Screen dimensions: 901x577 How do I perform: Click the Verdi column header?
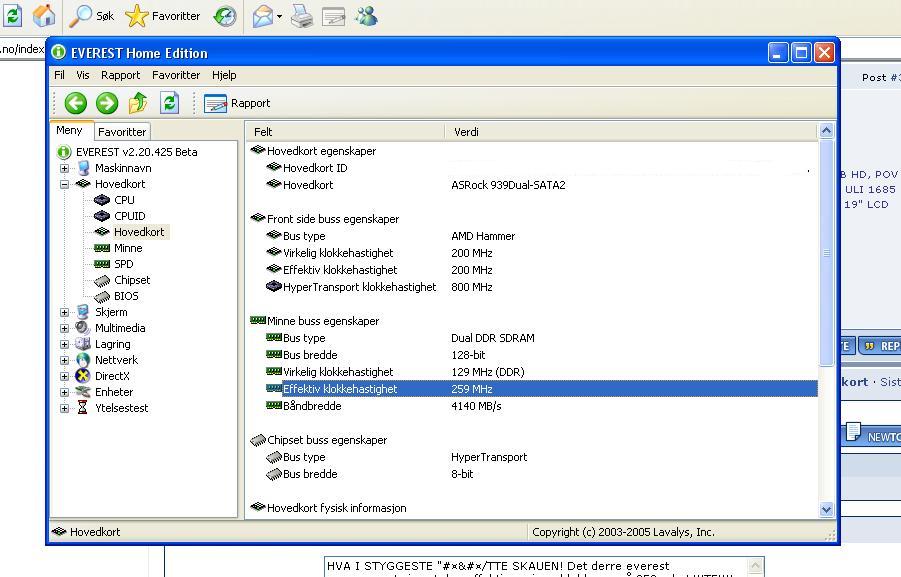(x=631, y=132)
